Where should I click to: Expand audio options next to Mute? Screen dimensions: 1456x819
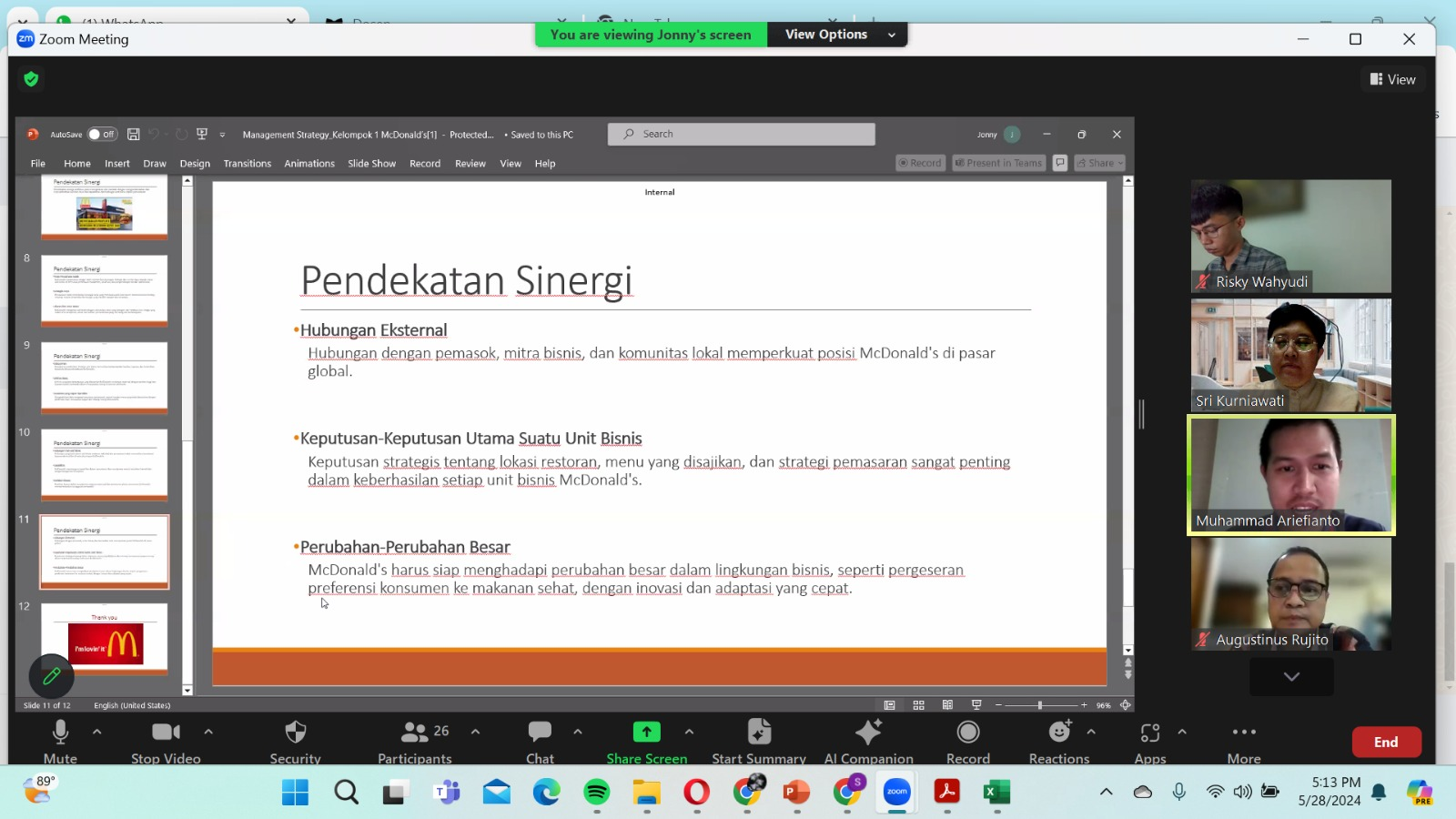tap(97, 732)
